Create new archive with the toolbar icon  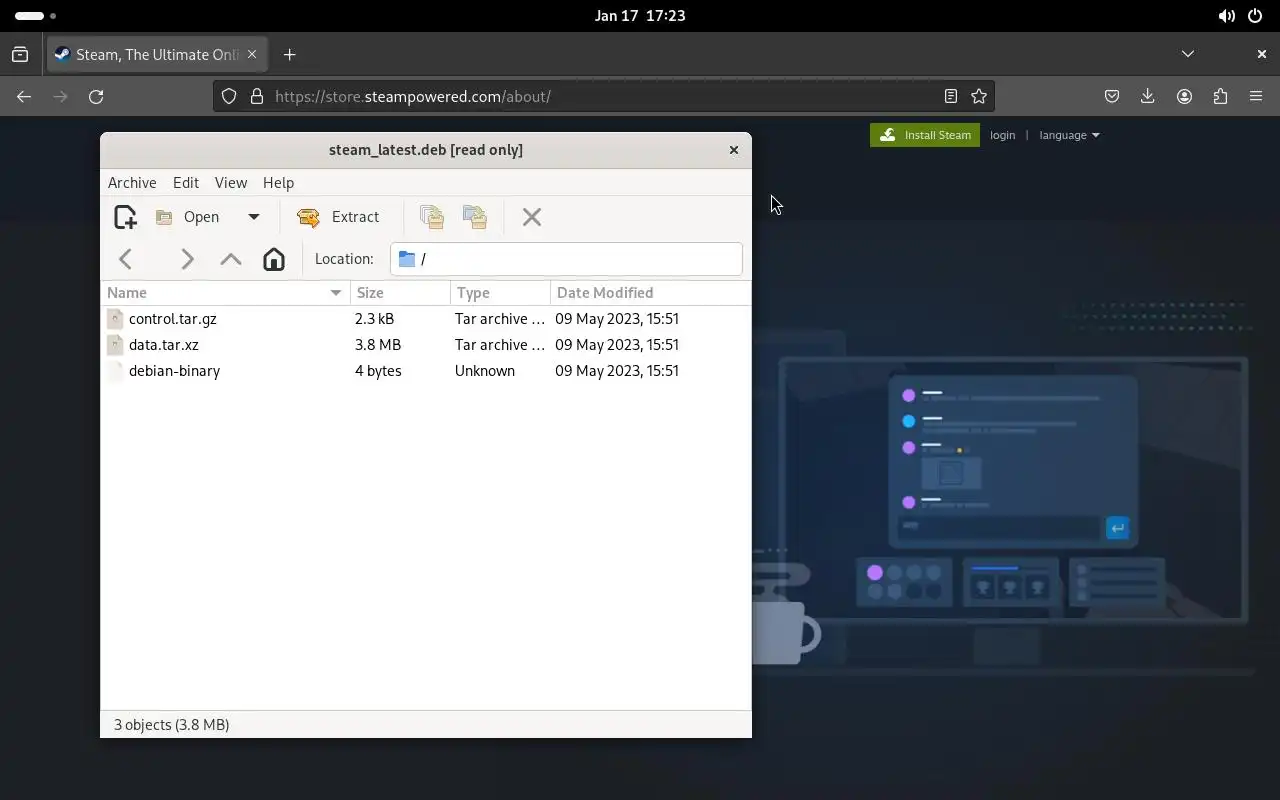(x=125, y=217)
